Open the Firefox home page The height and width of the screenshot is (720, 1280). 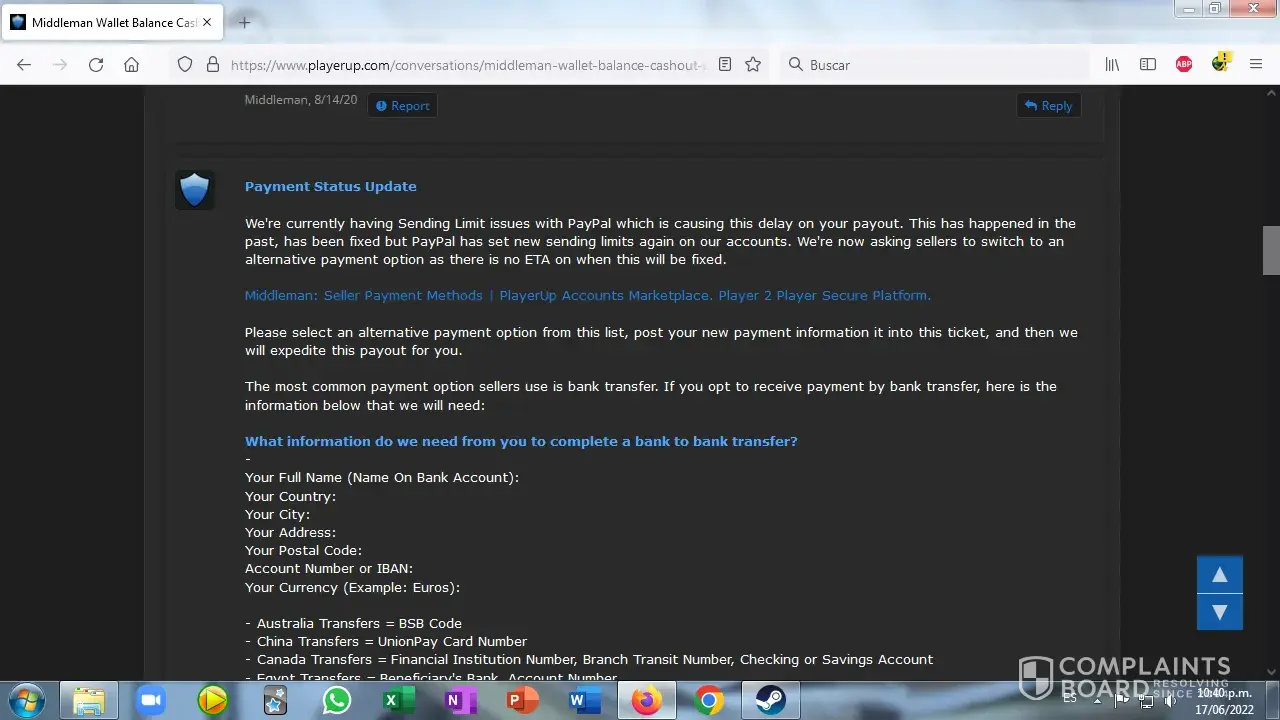(x=131, y=65)
